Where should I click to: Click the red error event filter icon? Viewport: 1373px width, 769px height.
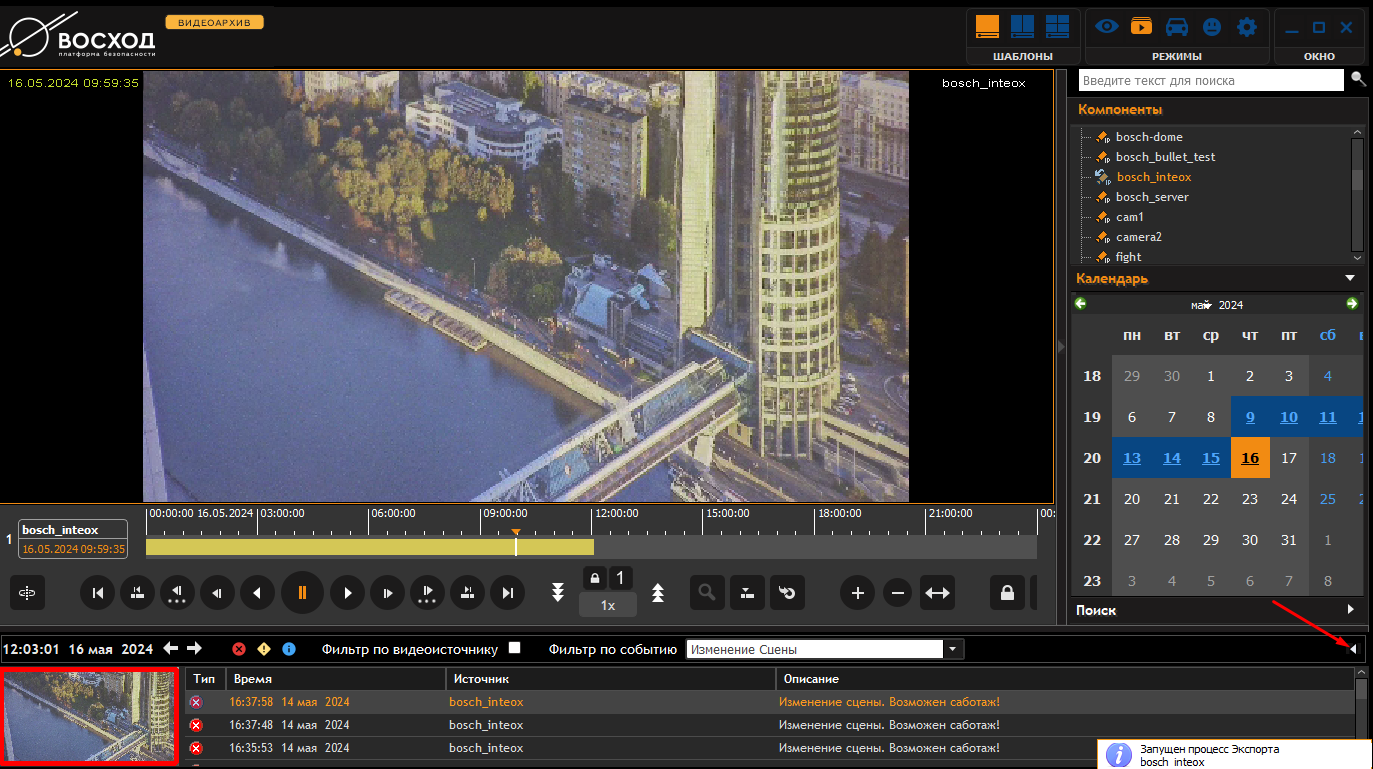pos(239,649)
